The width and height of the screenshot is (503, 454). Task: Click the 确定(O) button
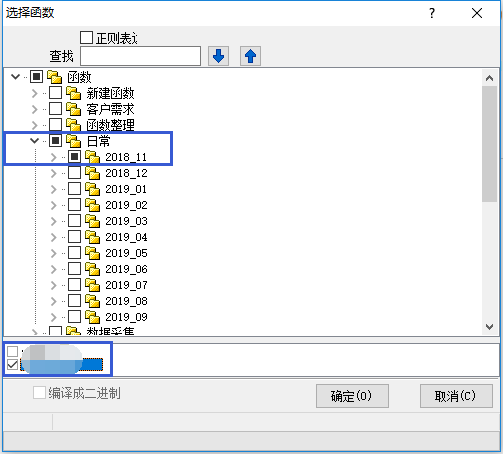(x=352, y=396)
